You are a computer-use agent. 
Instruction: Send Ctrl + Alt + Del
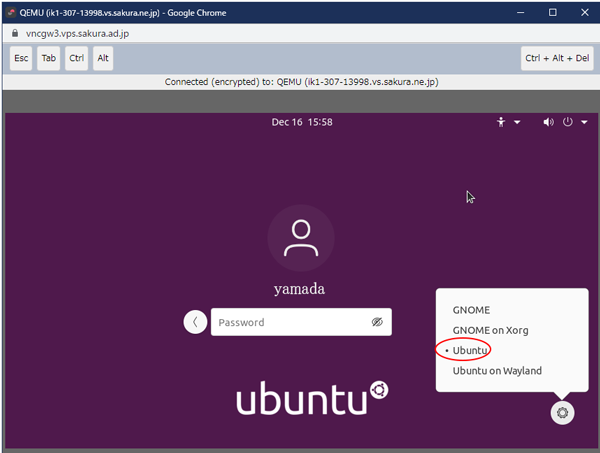point(557,58)
